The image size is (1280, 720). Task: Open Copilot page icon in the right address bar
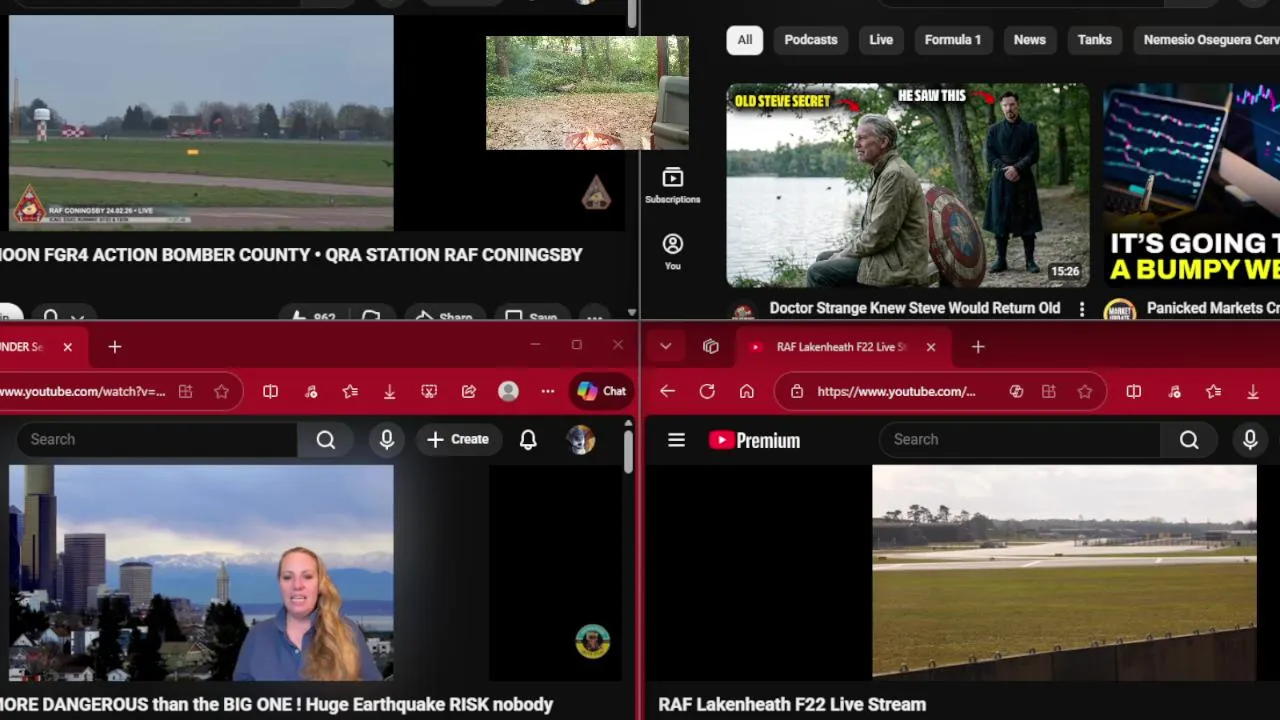click(x=1016, y=392)
